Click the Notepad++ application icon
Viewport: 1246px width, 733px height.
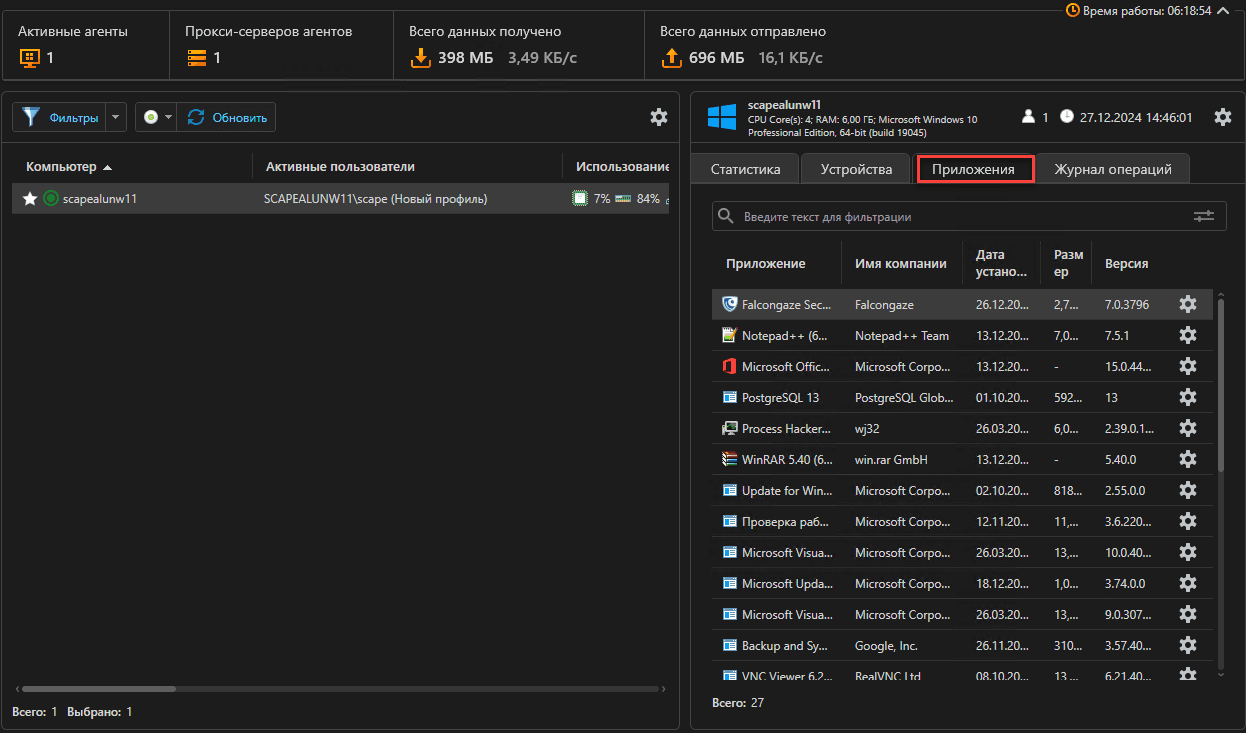click(729, 335)
